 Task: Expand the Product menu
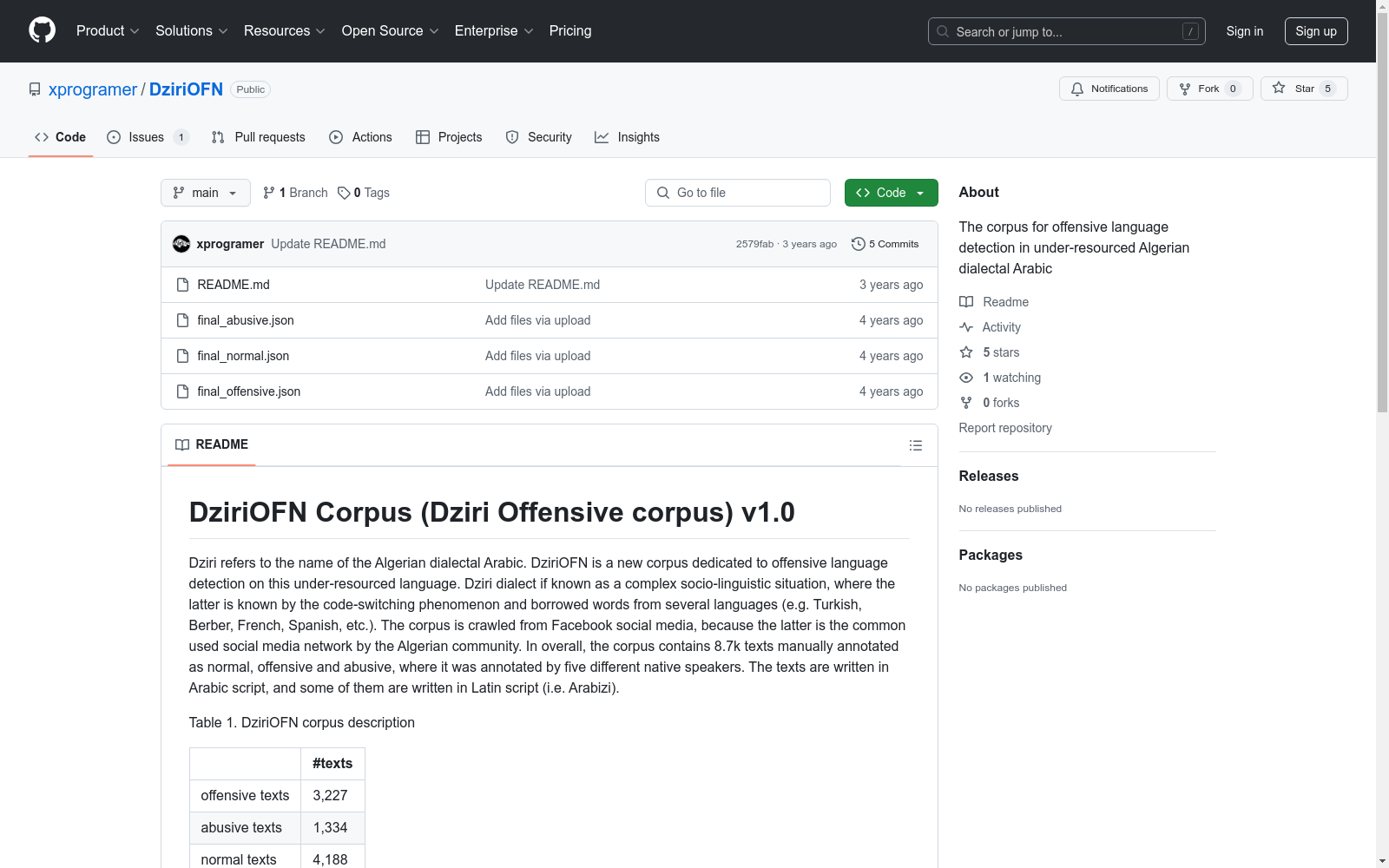[108, 31]
